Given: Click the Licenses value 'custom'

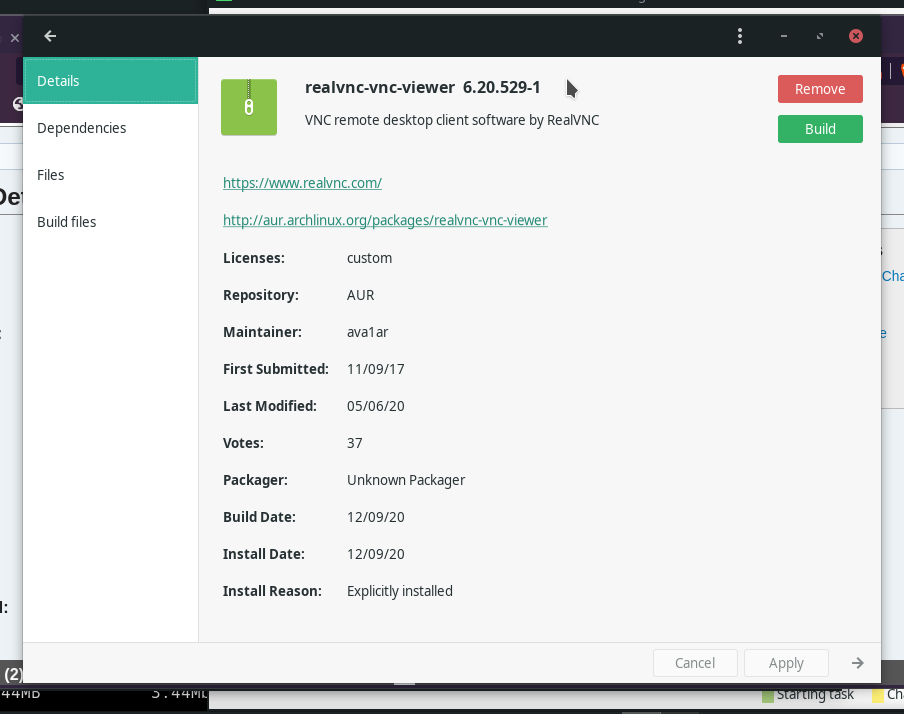Looking at the screenshot, I should [x=370, y=258].
